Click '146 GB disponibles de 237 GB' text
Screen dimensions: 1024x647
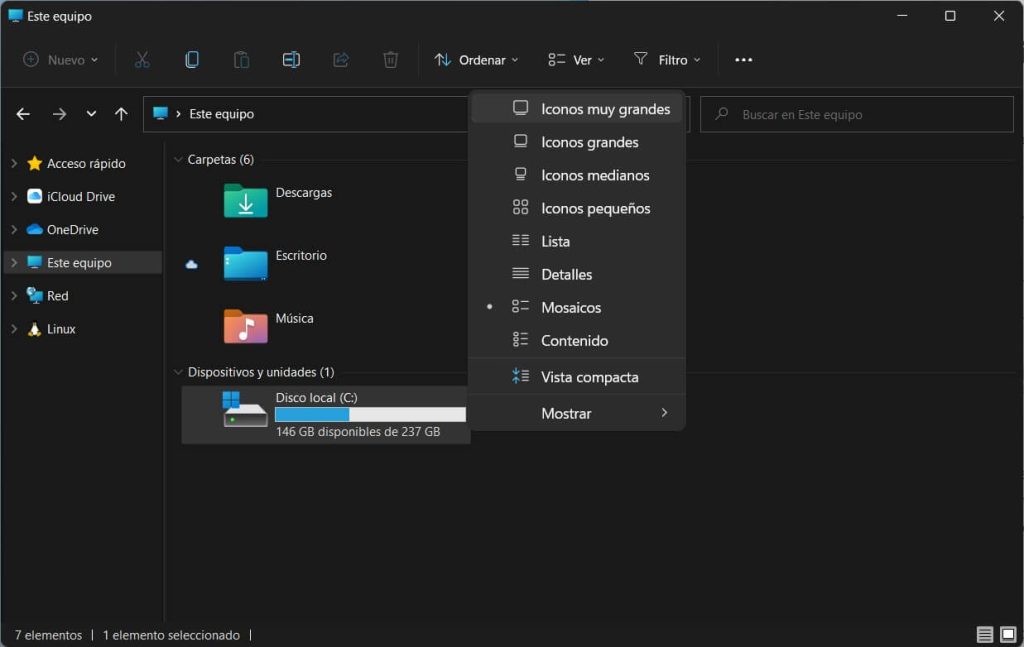358,432
